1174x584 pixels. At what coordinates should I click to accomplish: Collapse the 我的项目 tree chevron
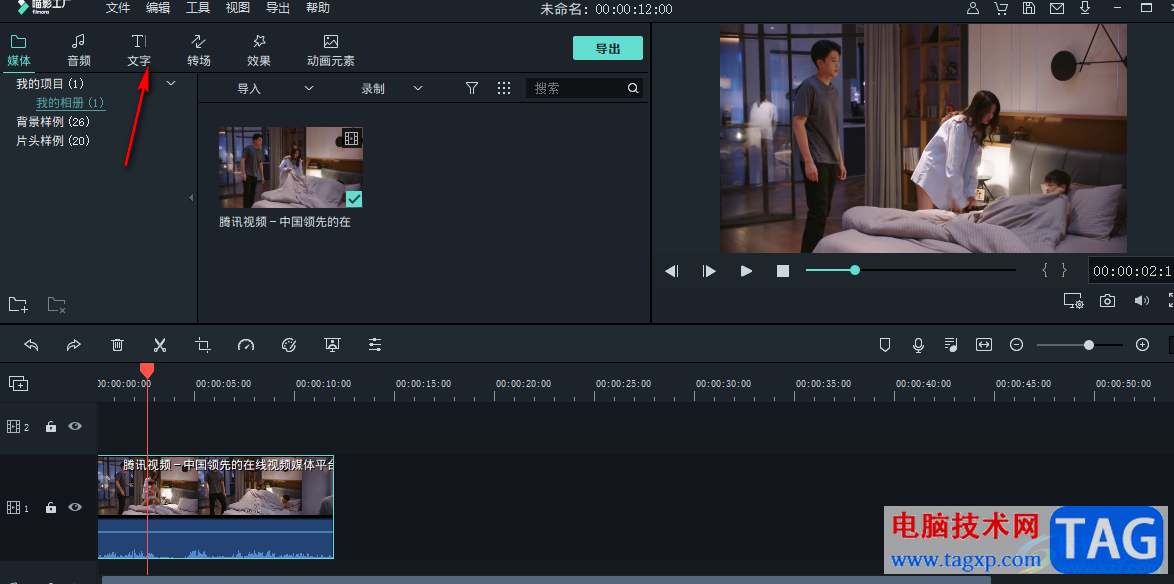tap(171, 83)
